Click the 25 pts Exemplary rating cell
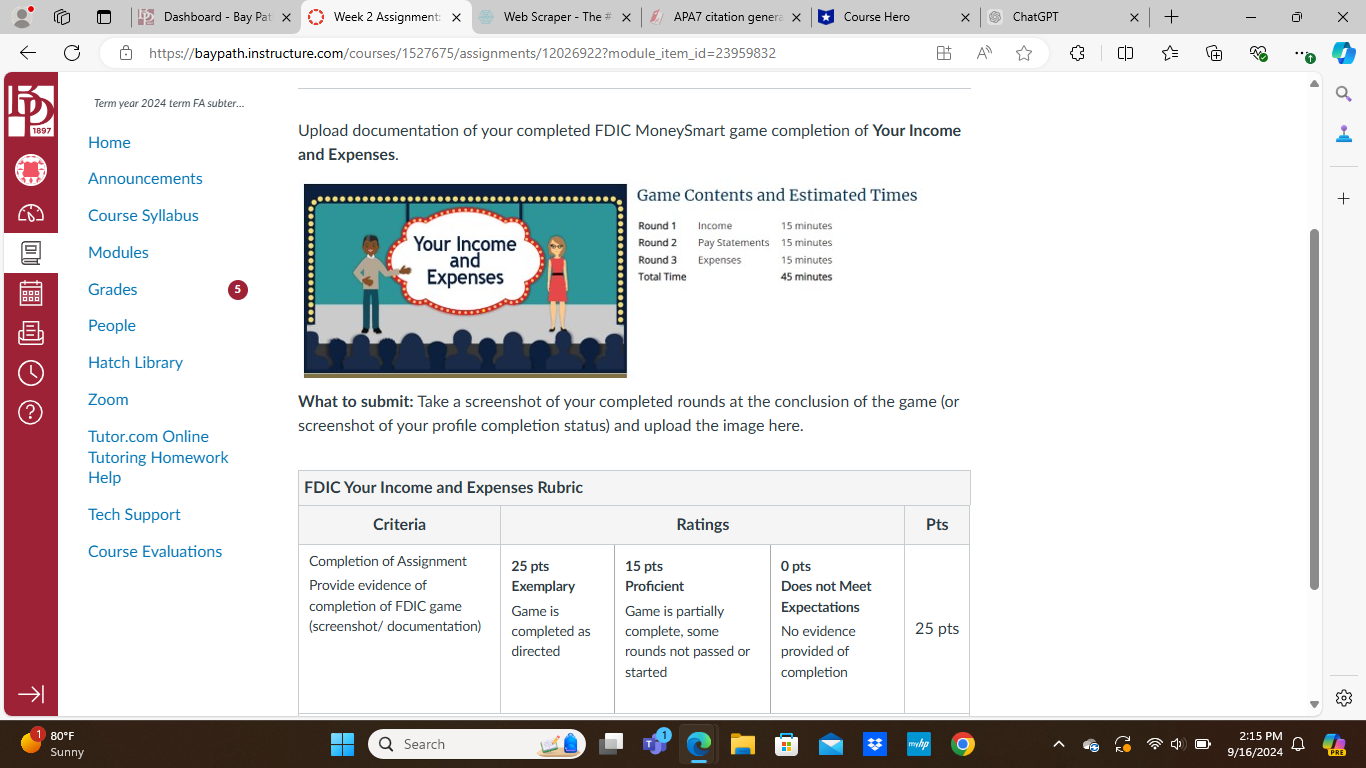The image size is (1366, 768). [557, 628]
